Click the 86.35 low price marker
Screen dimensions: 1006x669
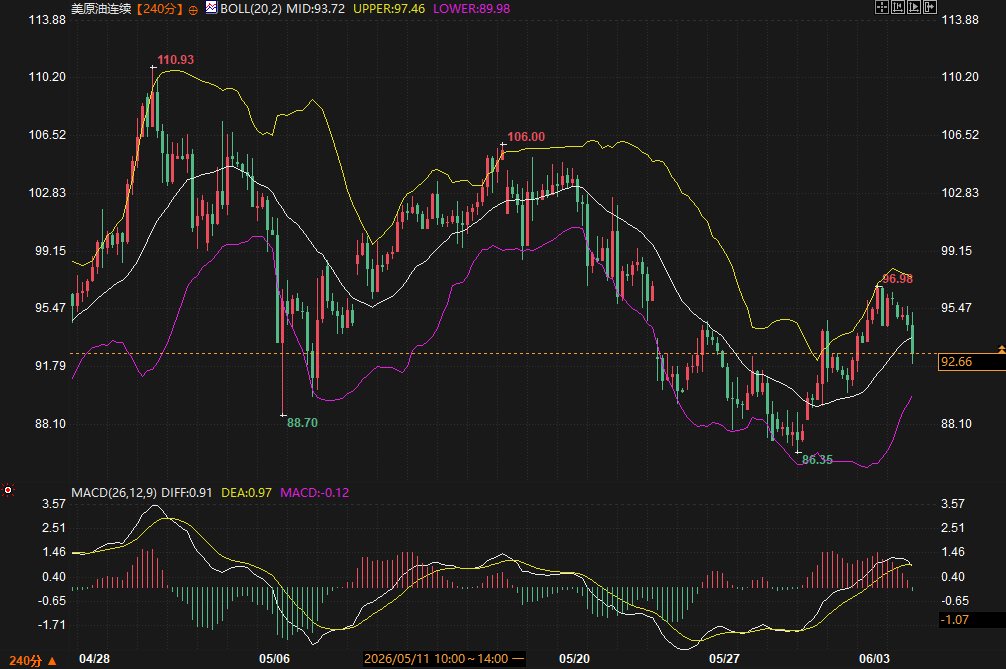click(x=817, y=459)
